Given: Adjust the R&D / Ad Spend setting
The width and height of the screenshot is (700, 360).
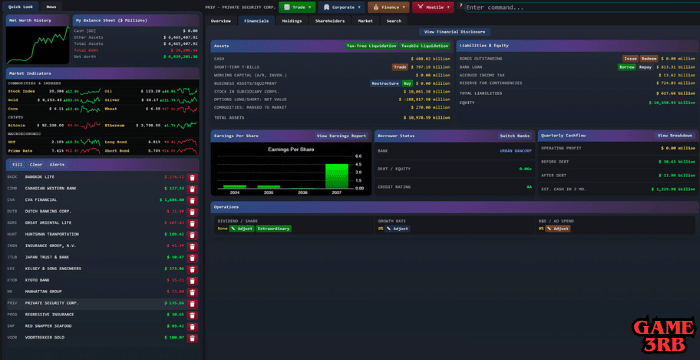Looking at the screenshot, I should (x=558, y=229).
